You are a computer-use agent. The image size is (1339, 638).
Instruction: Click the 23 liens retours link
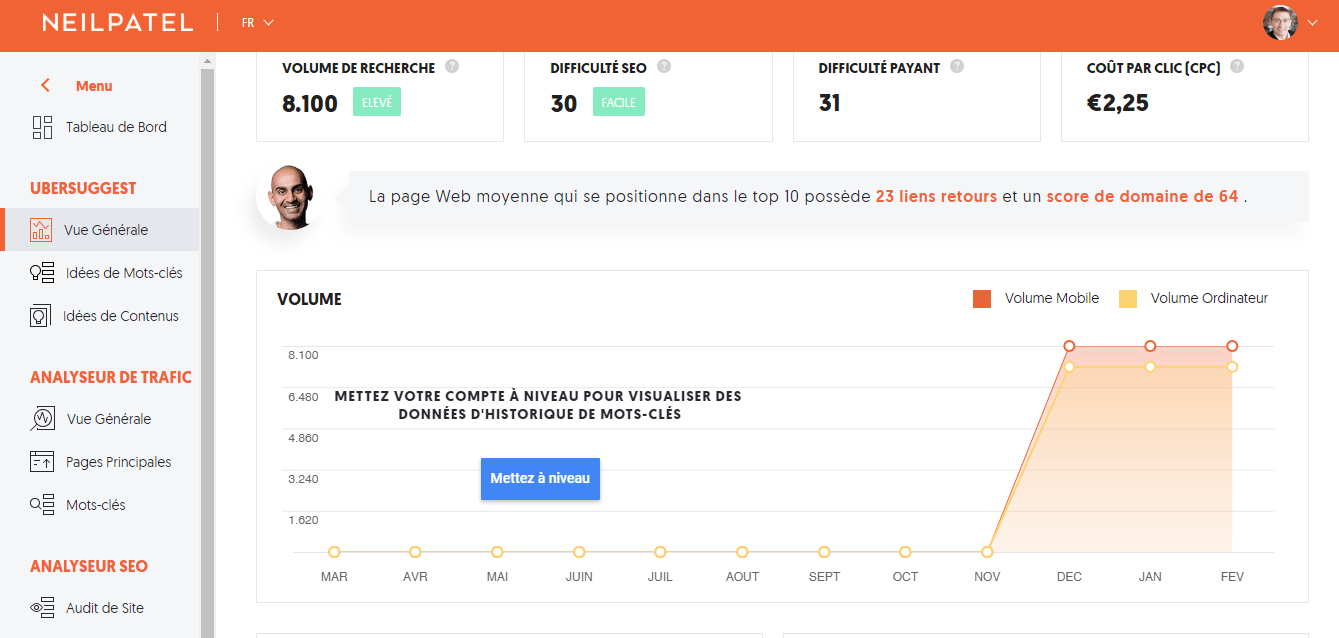(x=936, y=196)
